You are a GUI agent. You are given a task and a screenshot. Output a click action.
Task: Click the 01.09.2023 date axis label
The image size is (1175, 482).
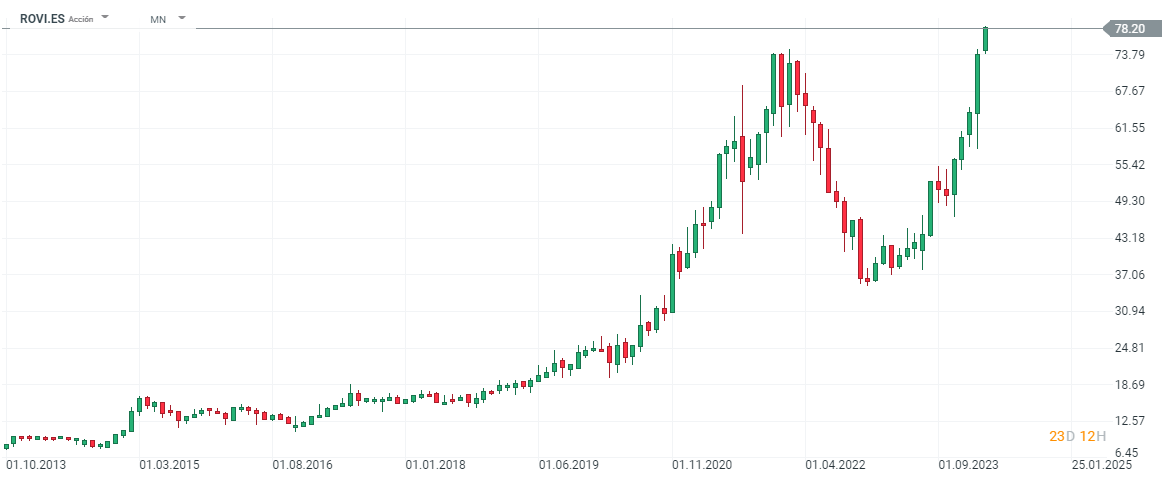coord(968,465)
